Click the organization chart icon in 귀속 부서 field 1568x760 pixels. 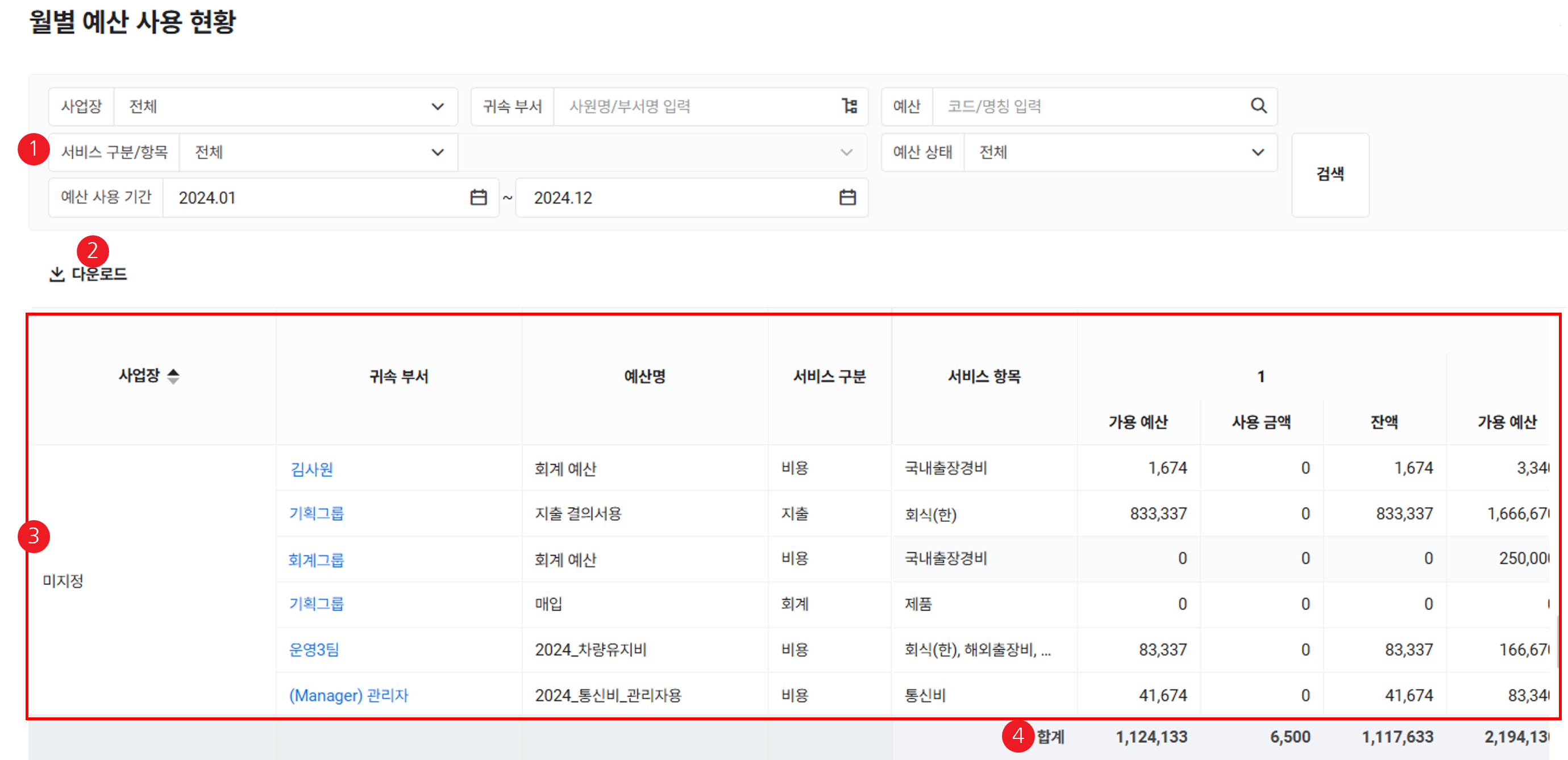pos(849,106)
